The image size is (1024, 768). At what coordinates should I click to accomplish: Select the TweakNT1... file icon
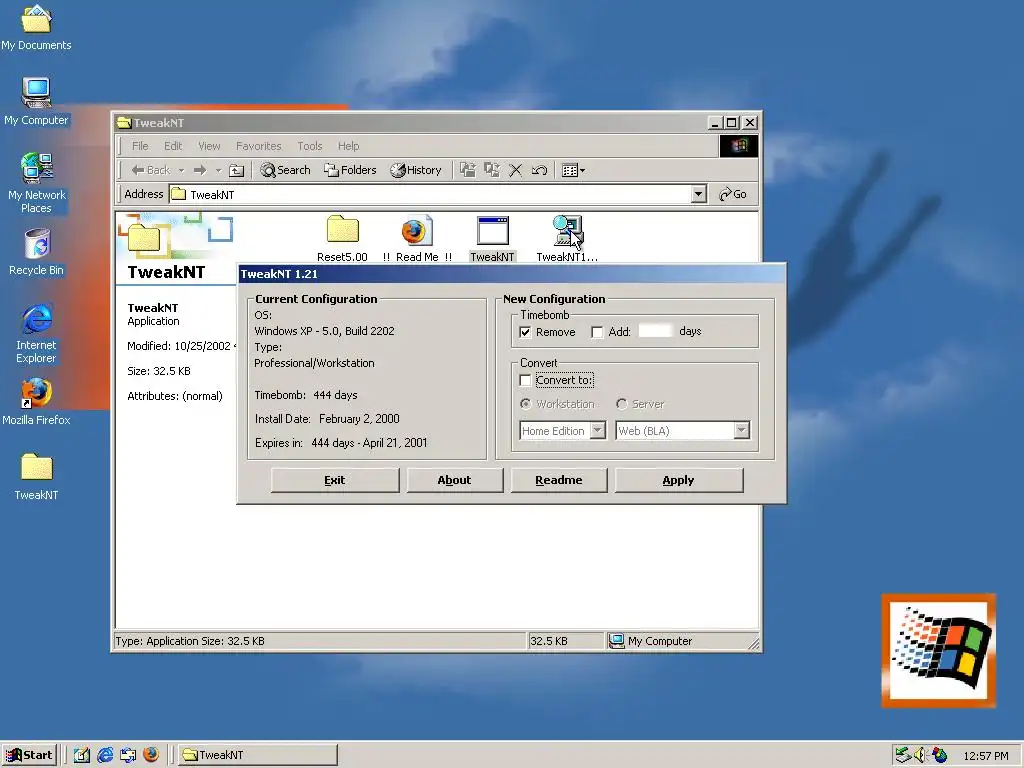click(x=567, y=238)
